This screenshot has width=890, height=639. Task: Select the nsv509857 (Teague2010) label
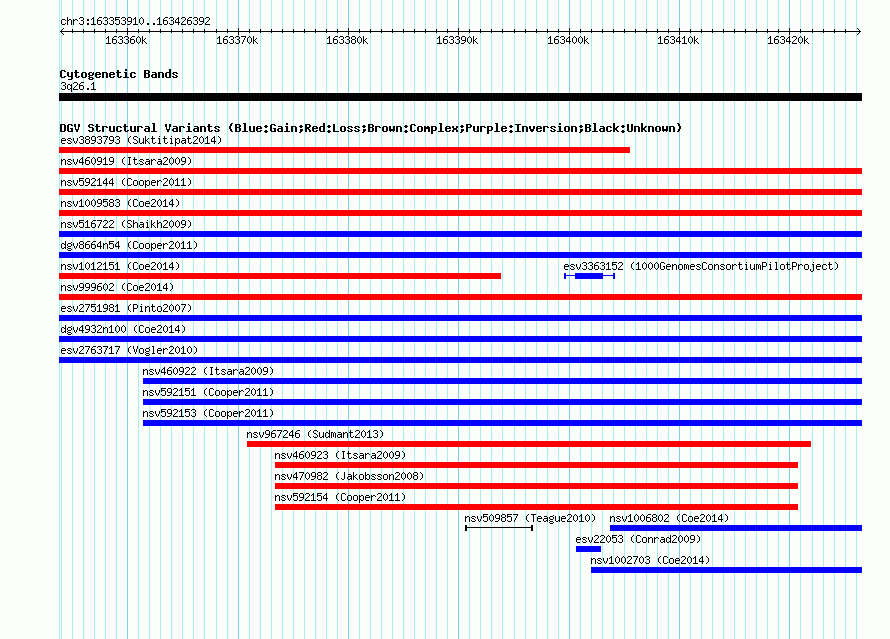click(x=530, y=518)
